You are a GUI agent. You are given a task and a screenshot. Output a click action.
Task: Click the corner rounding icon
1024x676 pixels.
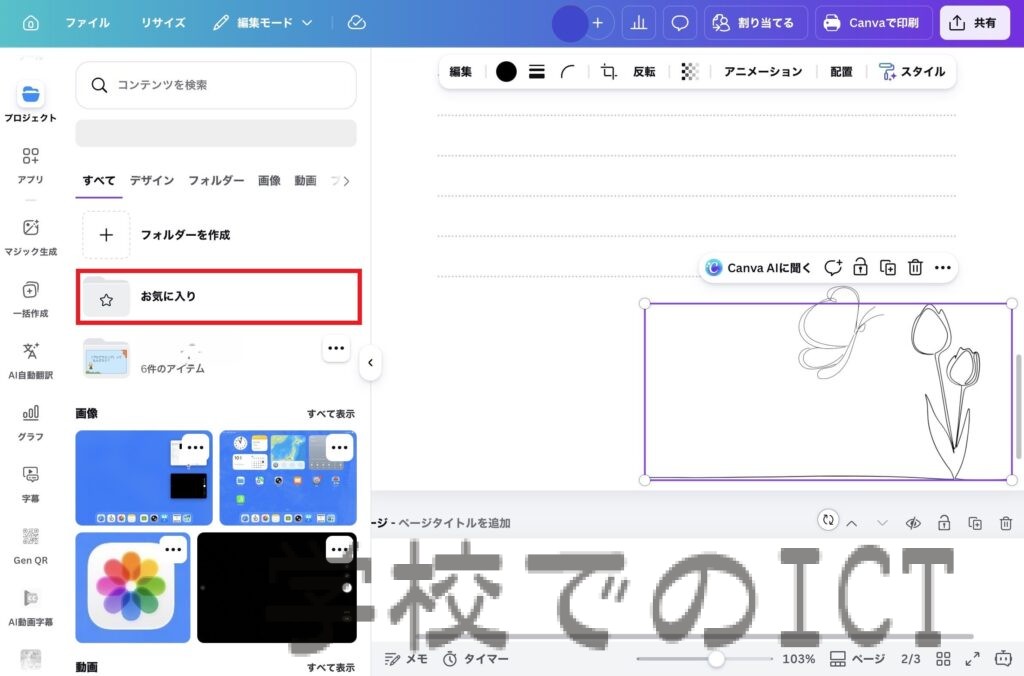(568, 72)
